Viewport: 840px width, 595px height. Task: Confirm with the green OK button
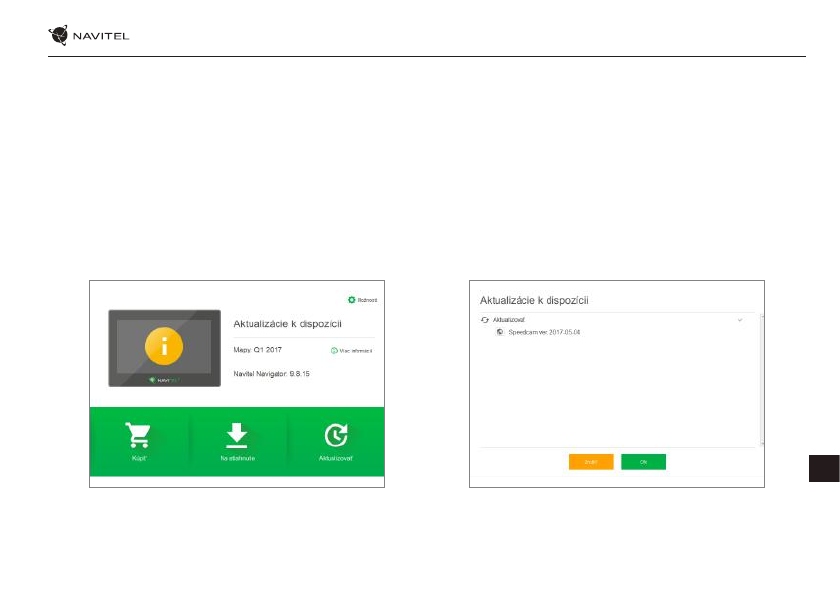coord(643,462)
